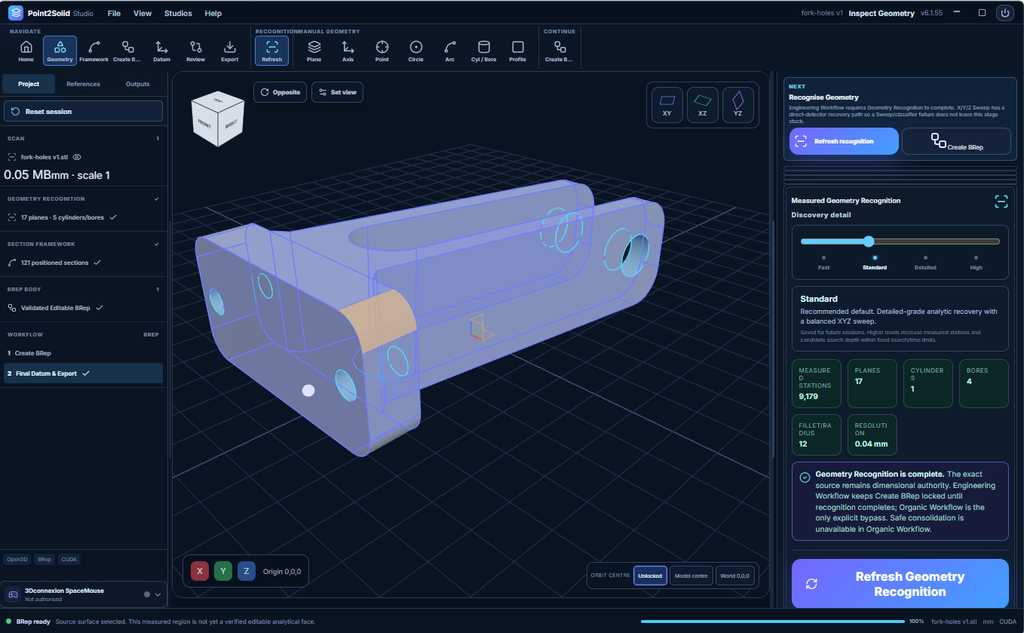Open the Studios menu
Screen dimensions: 1024x633
(178, 13)
